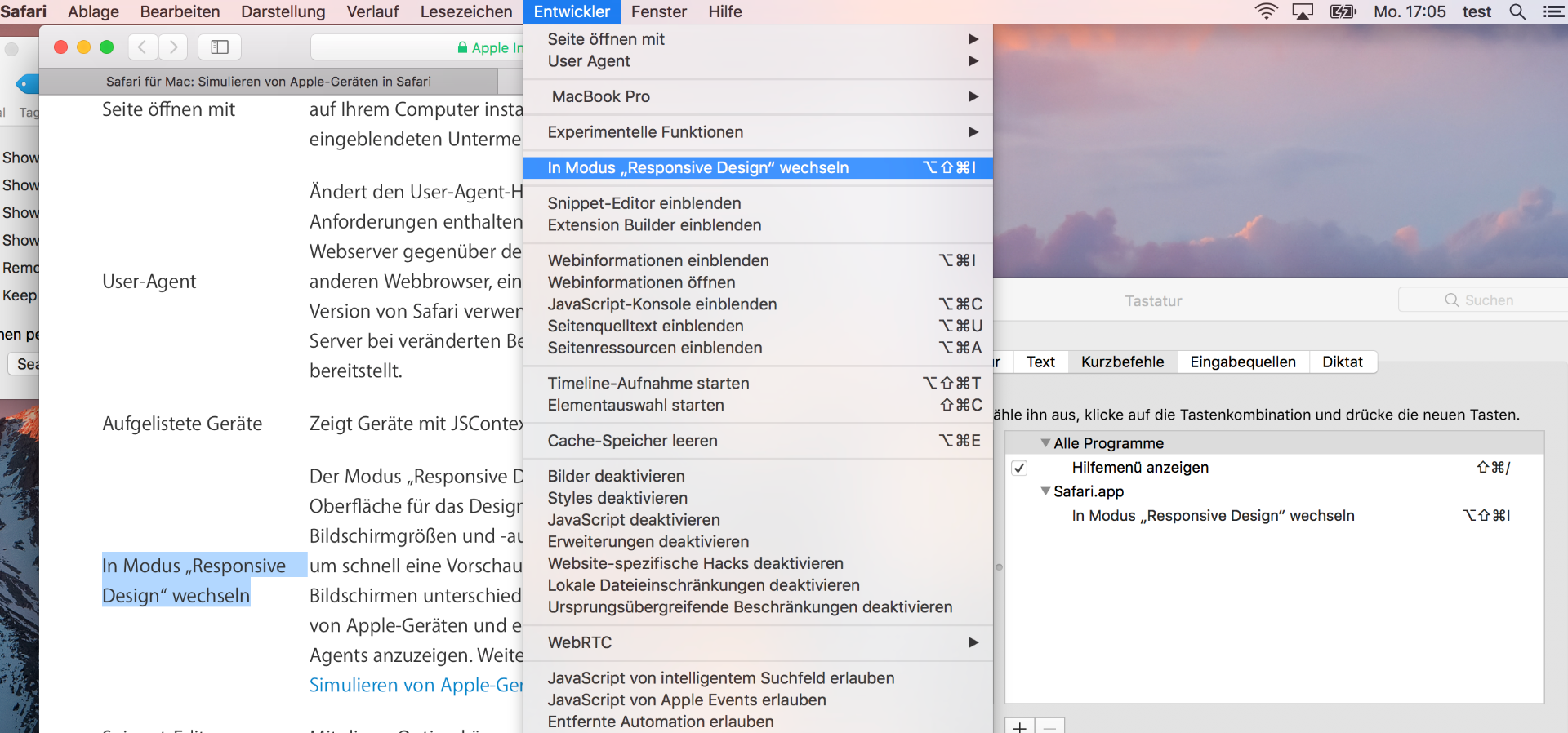
Task: Choose Seitenquelltext einblenden
Action: 758,326
